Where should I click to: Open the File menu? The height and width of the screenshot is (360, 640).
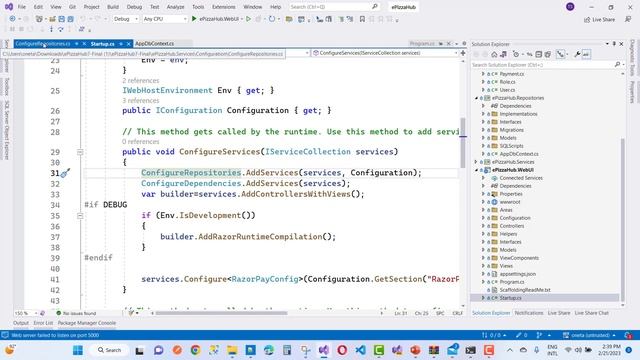point(22,7)
